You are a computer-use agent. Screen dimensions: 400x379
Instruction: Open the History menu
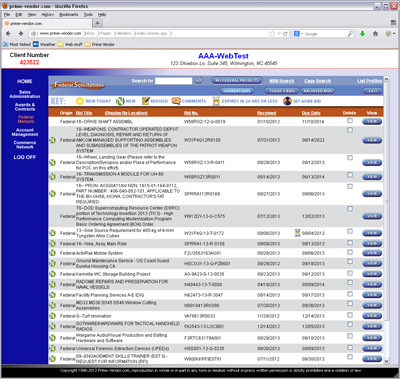[47, 15]
